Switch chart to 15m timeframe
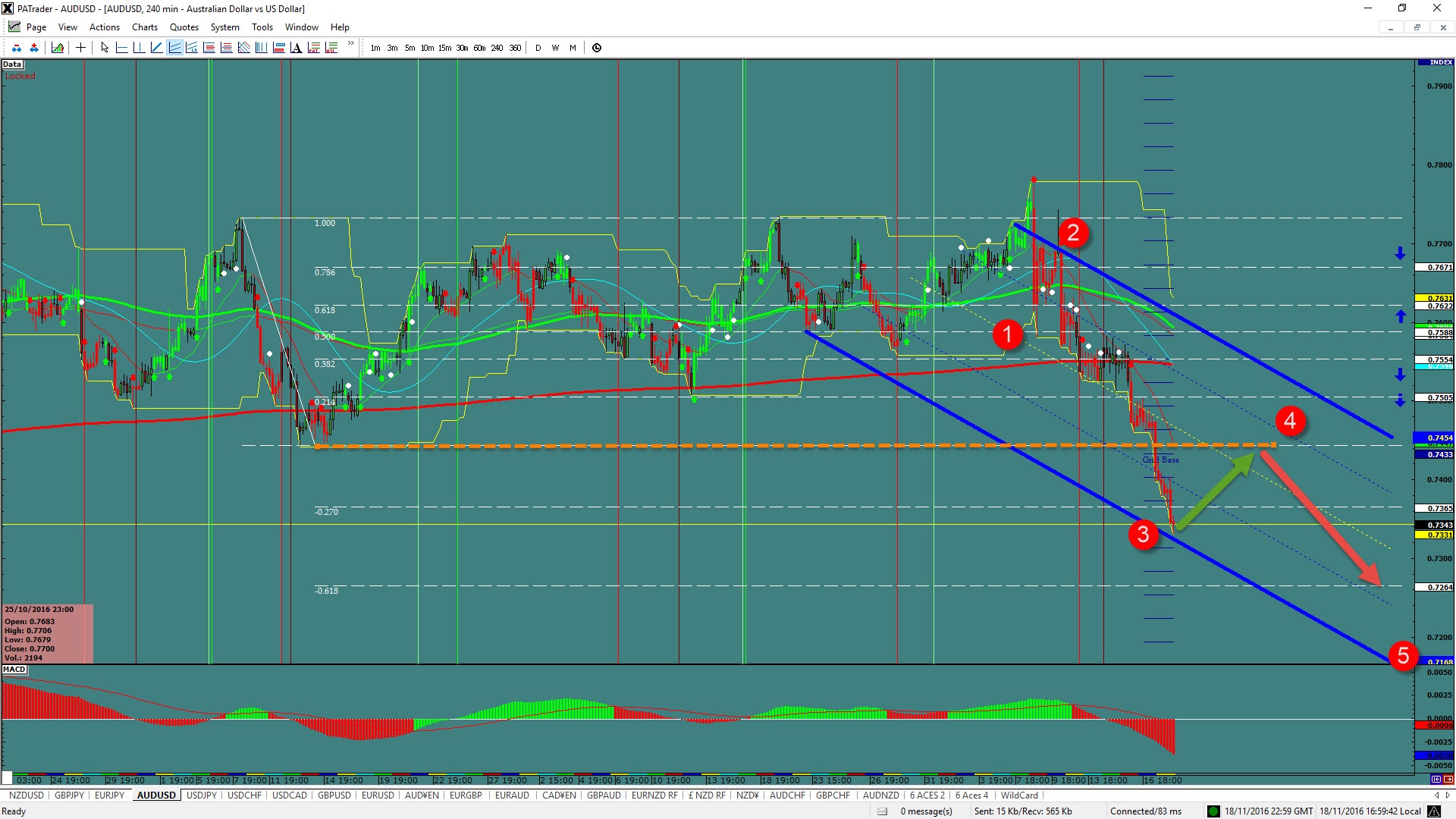The image size is (1456, 819). [444, 48]
